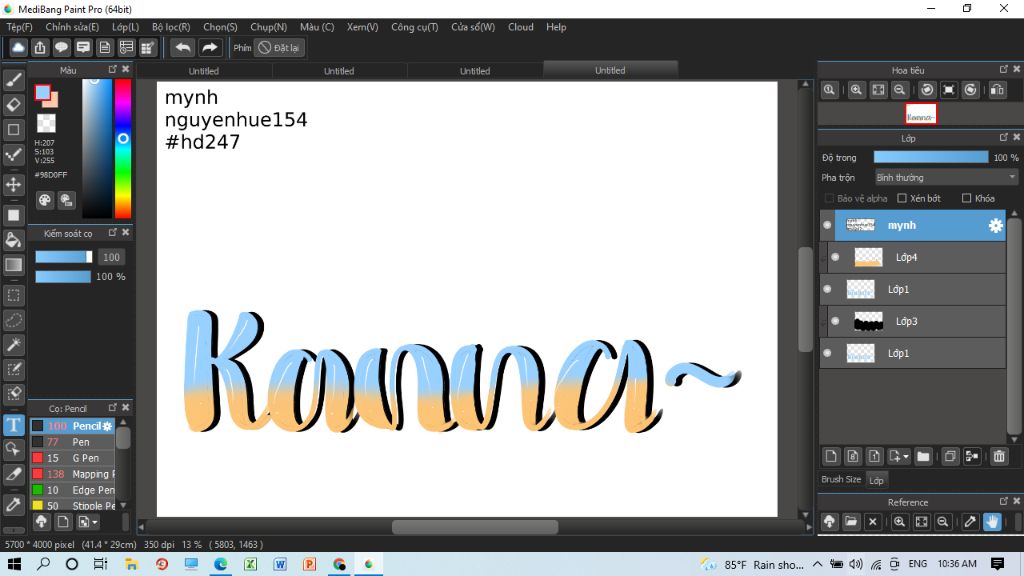The image size is (1024, 576).
Task: Hide the mynh layer
Action: pos(827,225)
